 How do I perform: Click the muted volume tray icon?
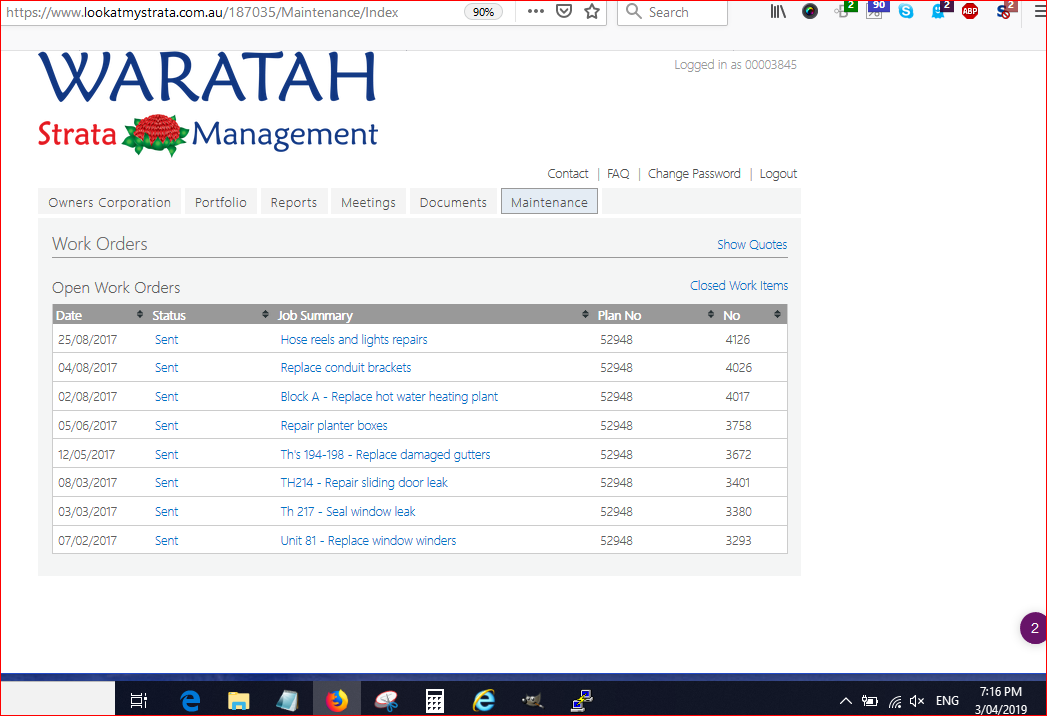click(x=917, y=701)
